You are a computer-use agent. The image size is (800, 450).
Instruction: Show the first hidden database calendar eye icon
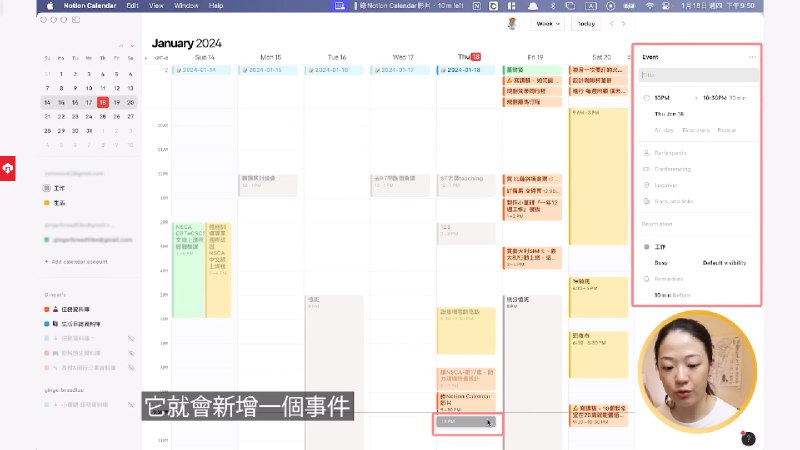(131, 338)
